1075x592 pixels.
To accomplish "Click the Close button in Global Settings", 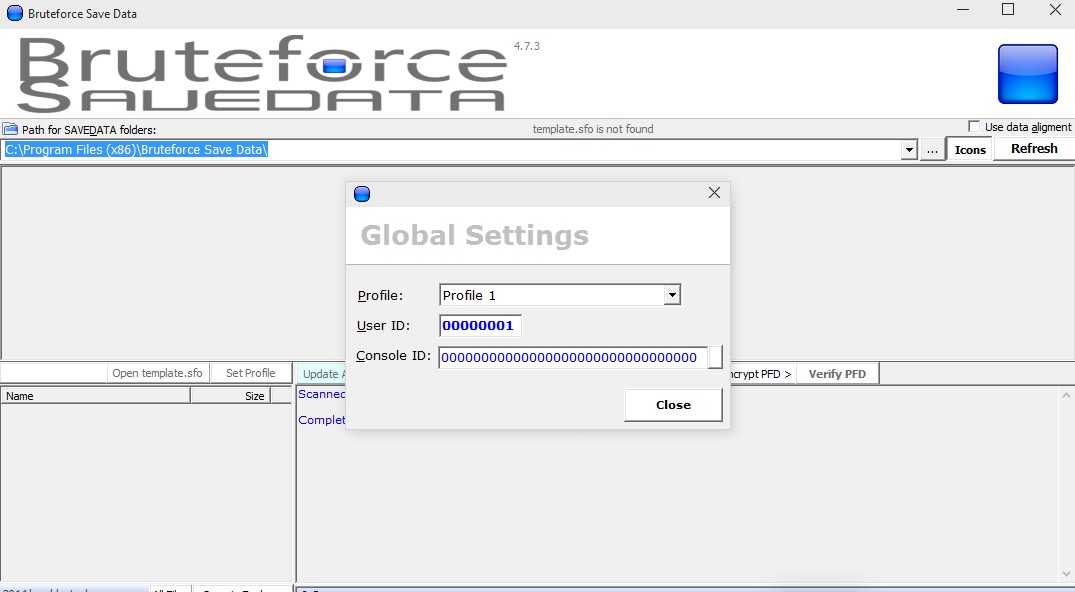I will click(673, 405).
